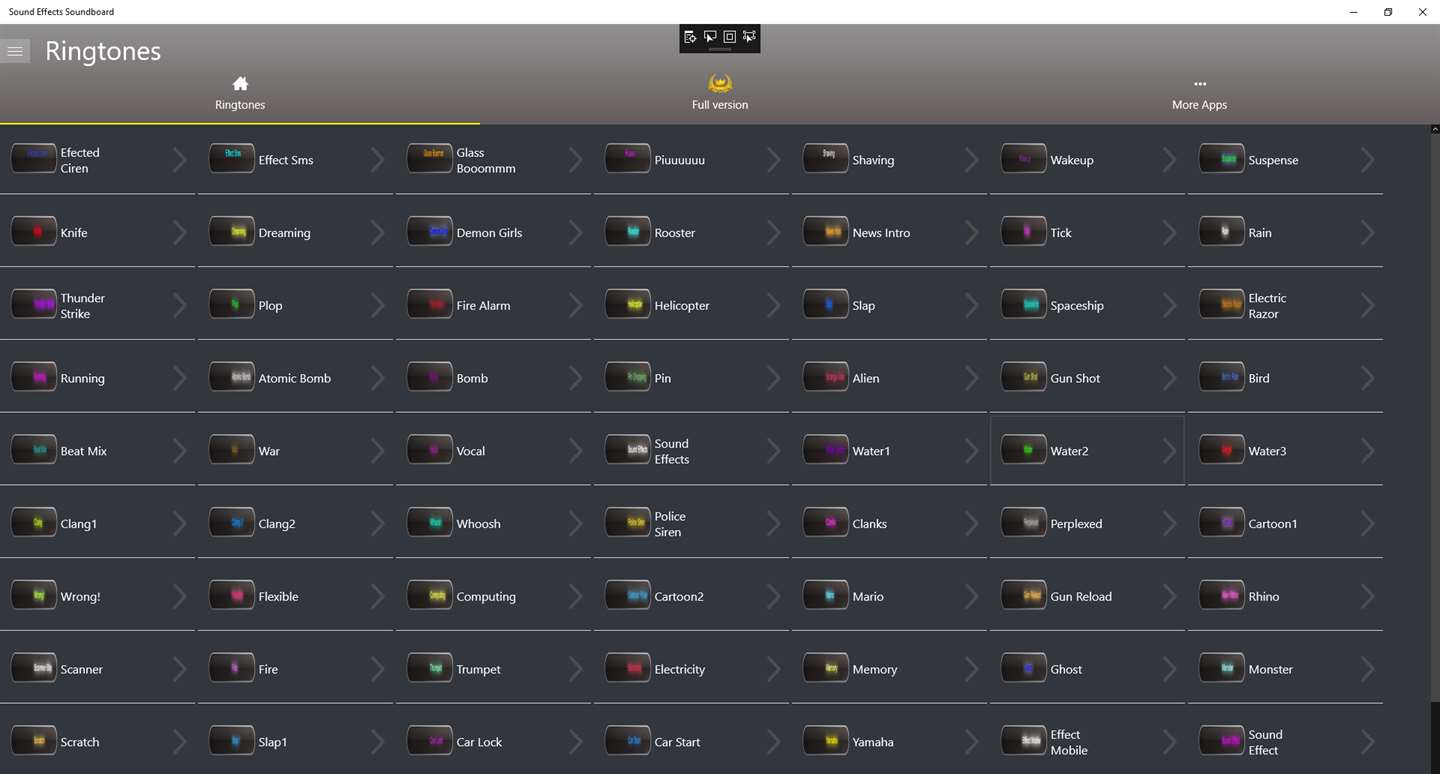Select the Atomic Bomb sound label
The height and width of the screenshot is (774, 1440).
(295, 378)
